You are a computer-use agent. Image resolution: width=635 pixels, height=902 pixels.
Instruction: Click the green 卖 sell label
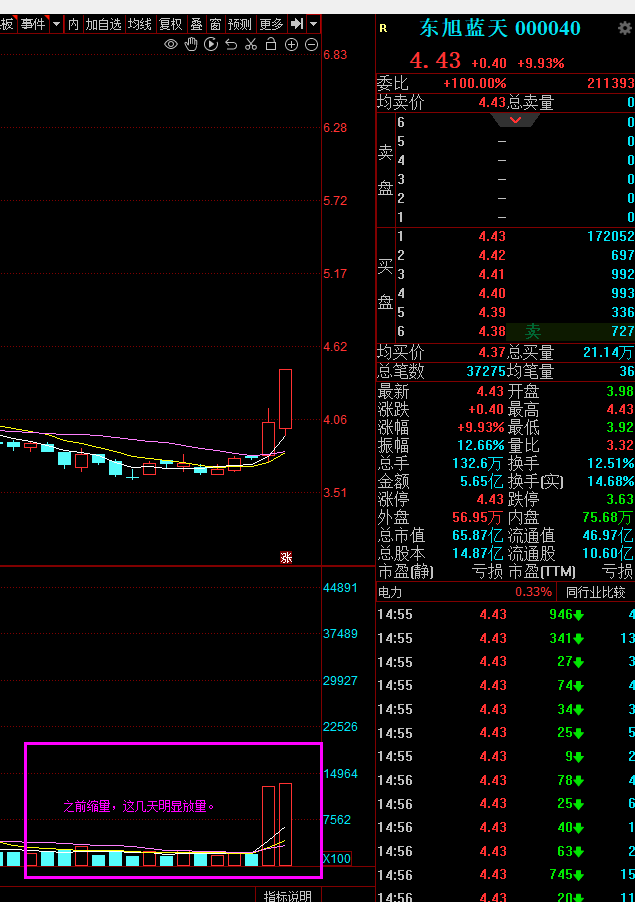click(x=533, y=331)
